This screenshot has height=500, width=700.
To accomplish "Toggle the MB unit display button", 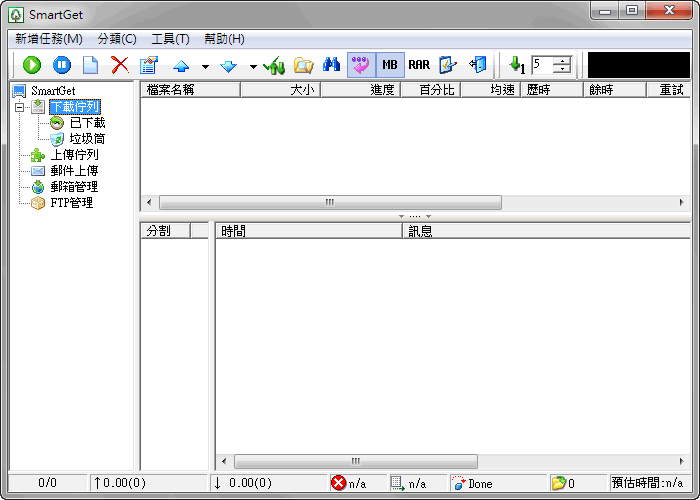I will [x=390, y=65].
